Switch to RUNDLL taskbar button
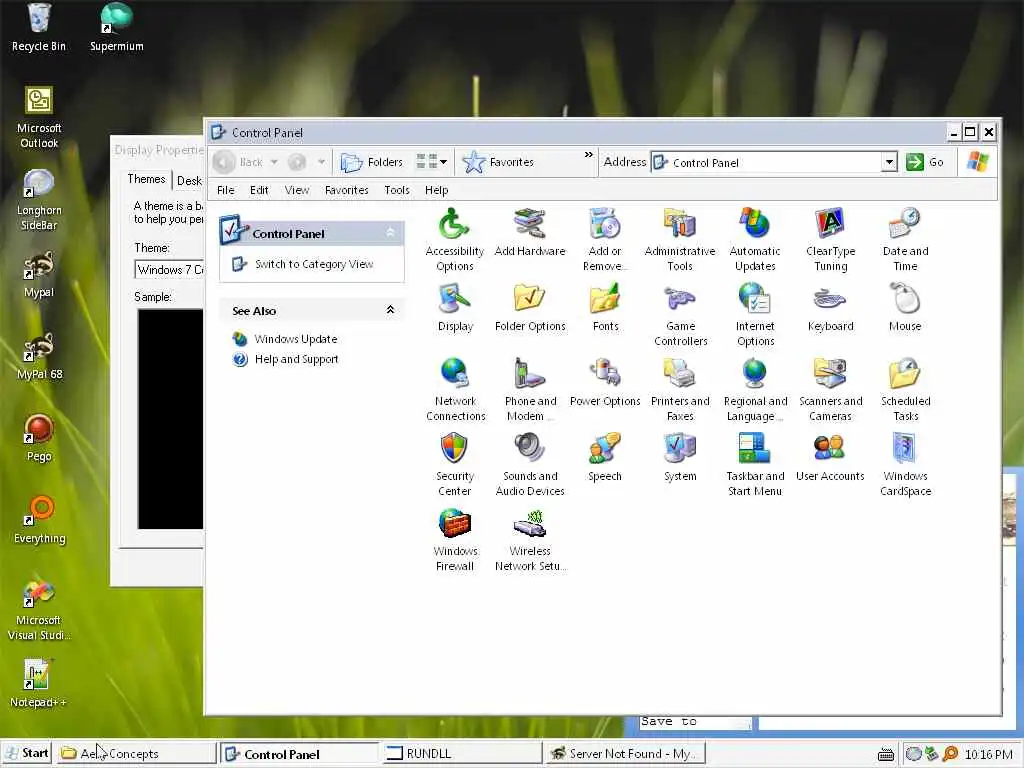Viewport: 1024px width, 768px height. point(461,753)
